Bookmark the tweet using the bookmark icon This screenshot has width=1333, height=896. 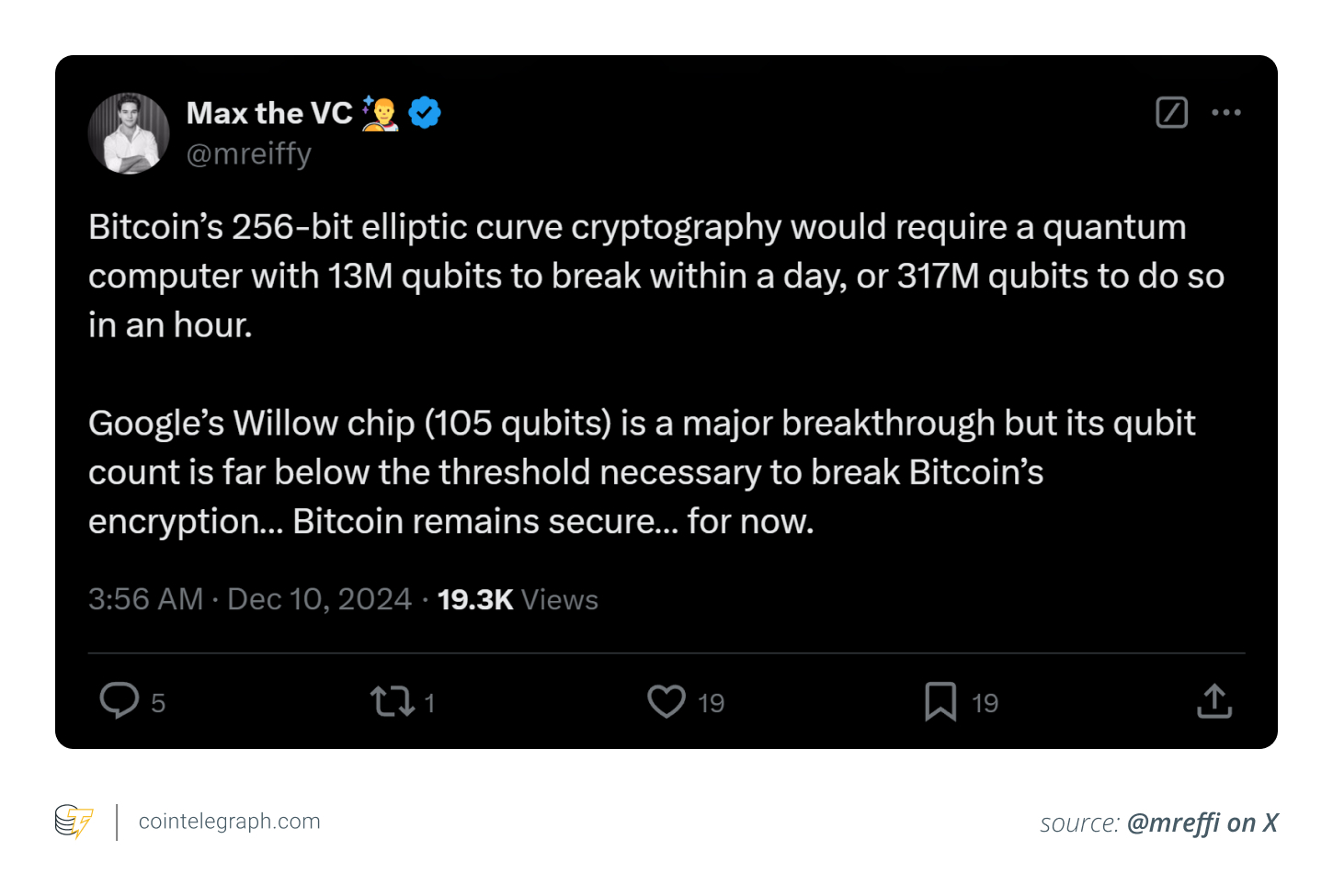click(x=940, y=700)
